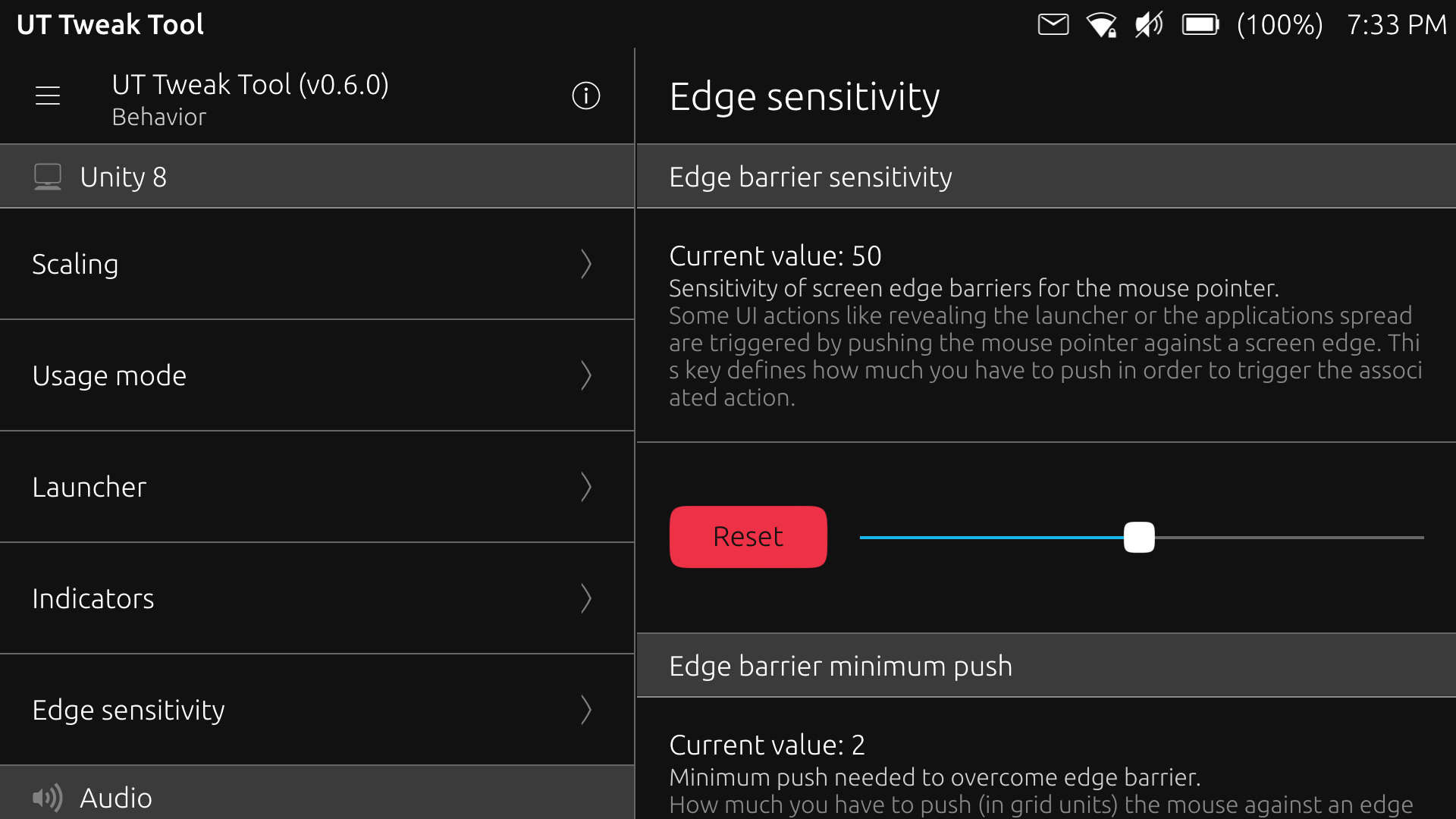
Task: Click the slider handle for sensitivity
Action: pyautogui.click(x=1139, y=538)
